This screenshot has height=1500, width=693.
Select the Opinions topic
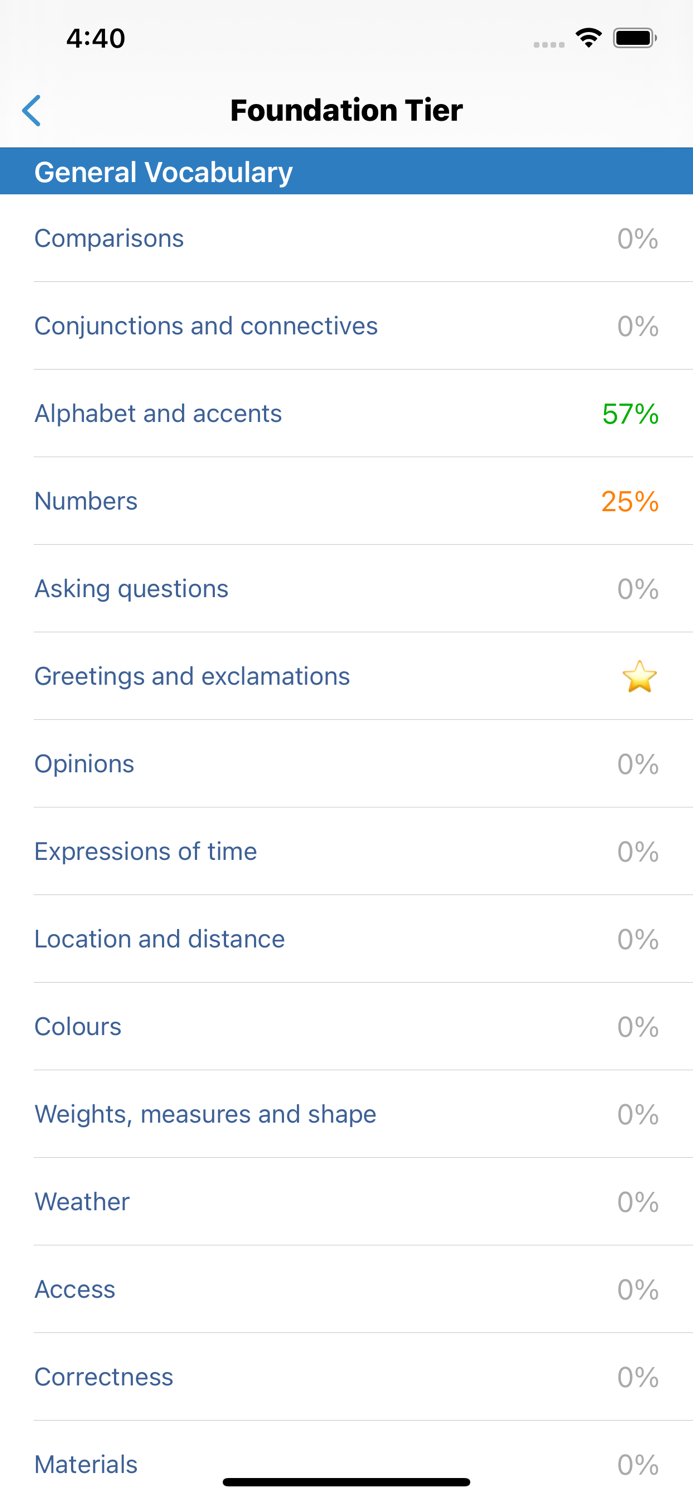tap(84, 764)
